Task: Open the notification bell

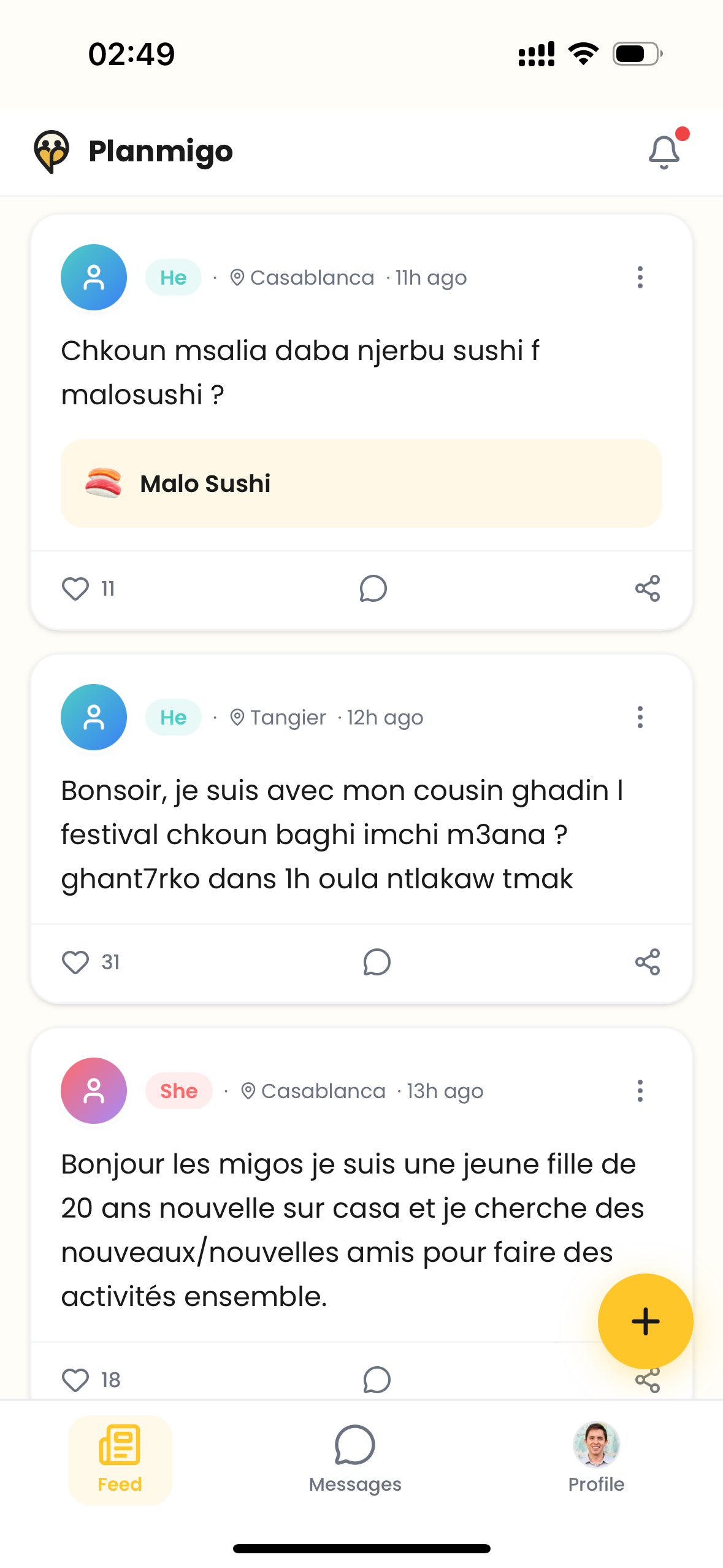Action: pyautogui.click(x=664, y=151)
